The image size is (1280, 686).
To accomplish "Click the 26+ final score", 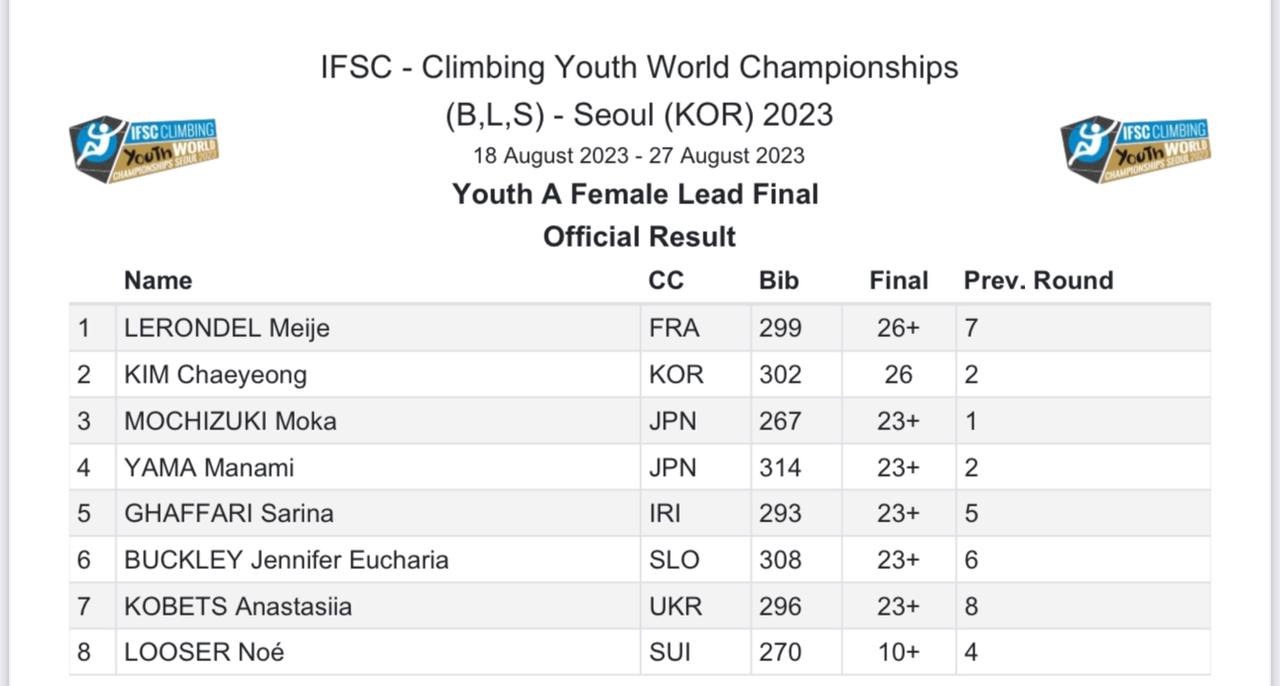I will pos(898,328).
